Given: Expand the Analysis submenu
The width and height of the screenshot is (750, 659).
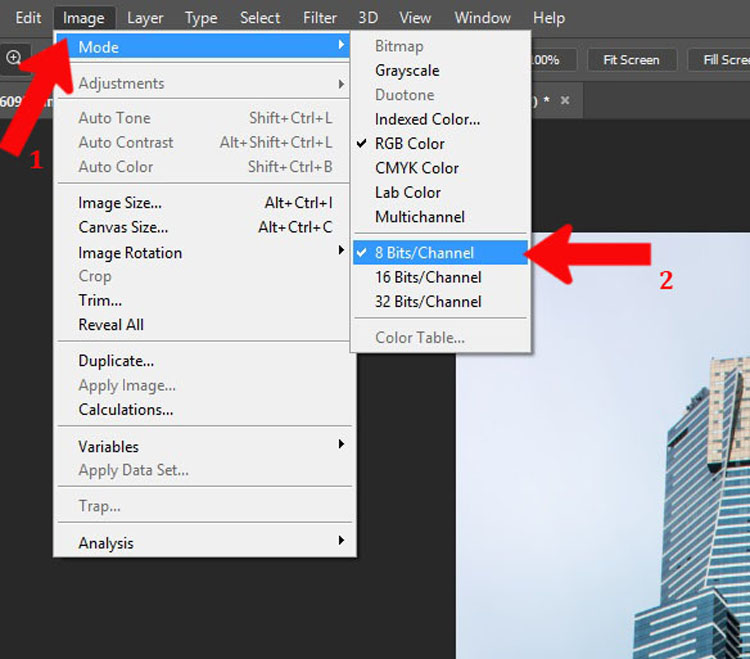Looking at the screenshot, I should coord(205,543).
